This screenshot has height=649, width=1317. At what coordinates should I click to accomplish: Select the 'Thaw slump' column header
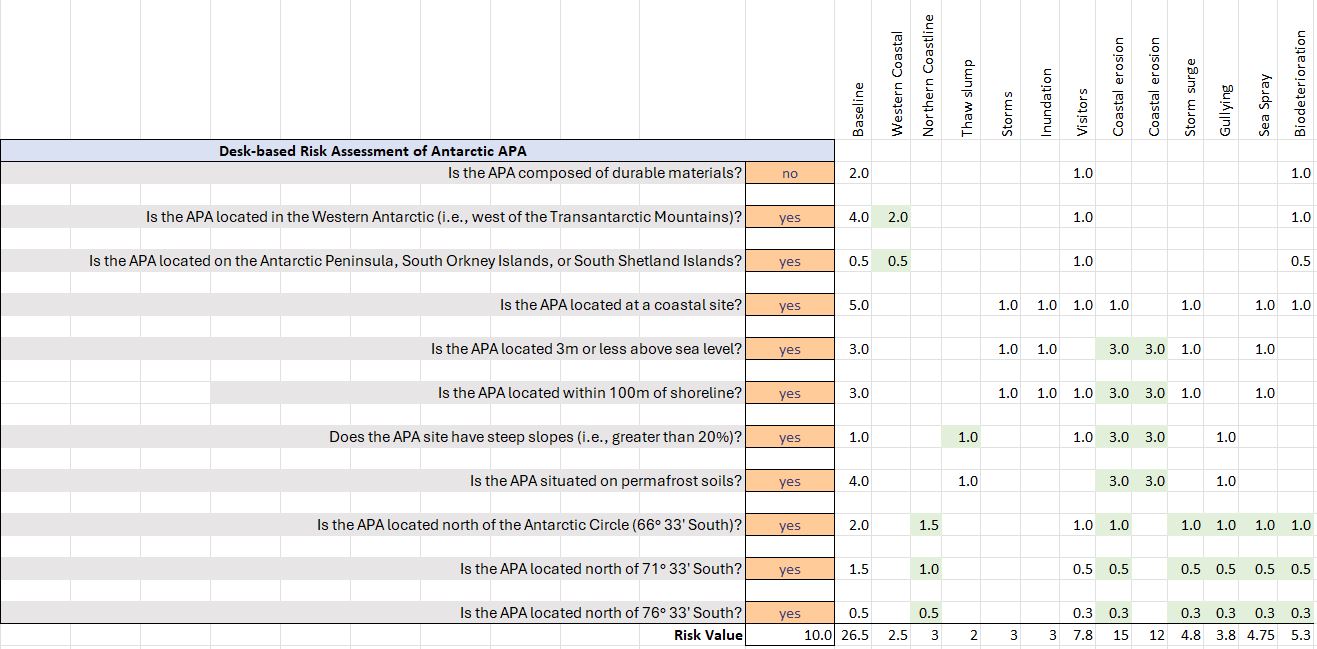[967, 99]
